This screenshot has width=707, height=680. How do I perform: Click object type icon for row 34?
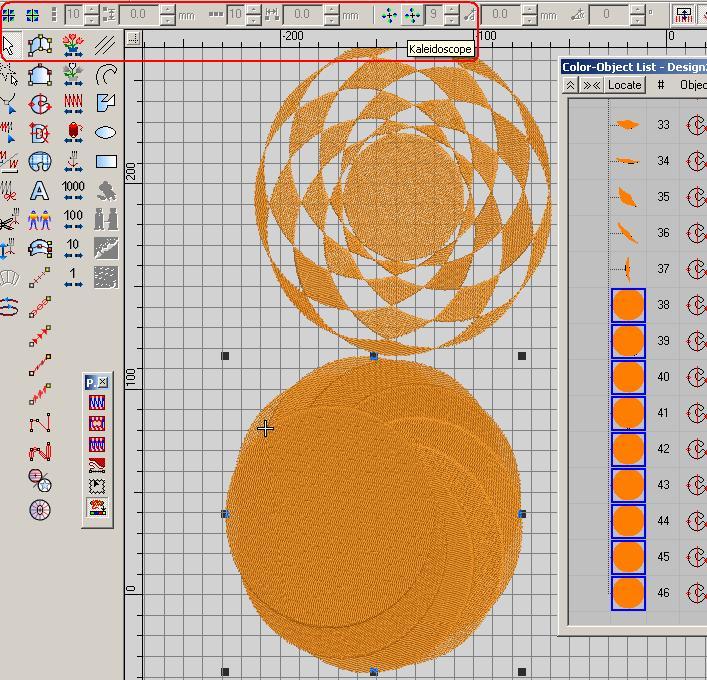pyautogui.click(x=696, y=161)
